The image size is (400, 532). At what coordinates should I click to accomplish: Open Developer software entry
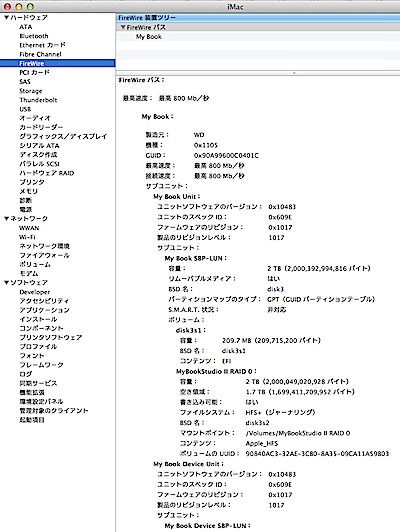(34, 292)
